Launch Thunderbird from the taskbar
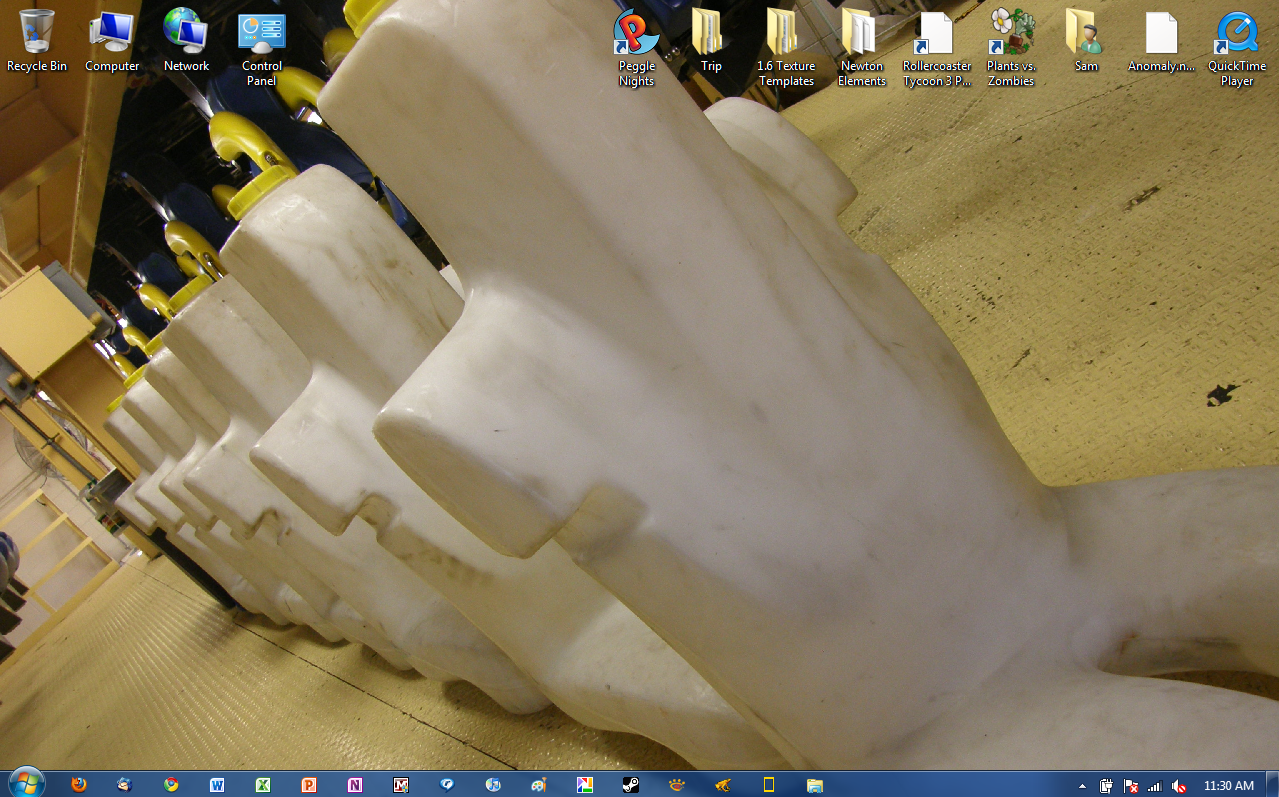The image size is (1279, 797). point(124,785)
